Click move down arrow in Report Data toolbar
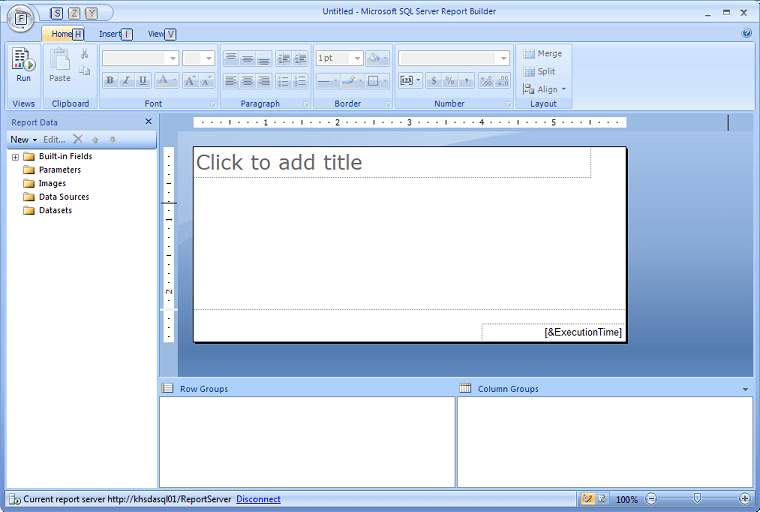The width and height of the screenshot is (760, 512). point(112,140)
